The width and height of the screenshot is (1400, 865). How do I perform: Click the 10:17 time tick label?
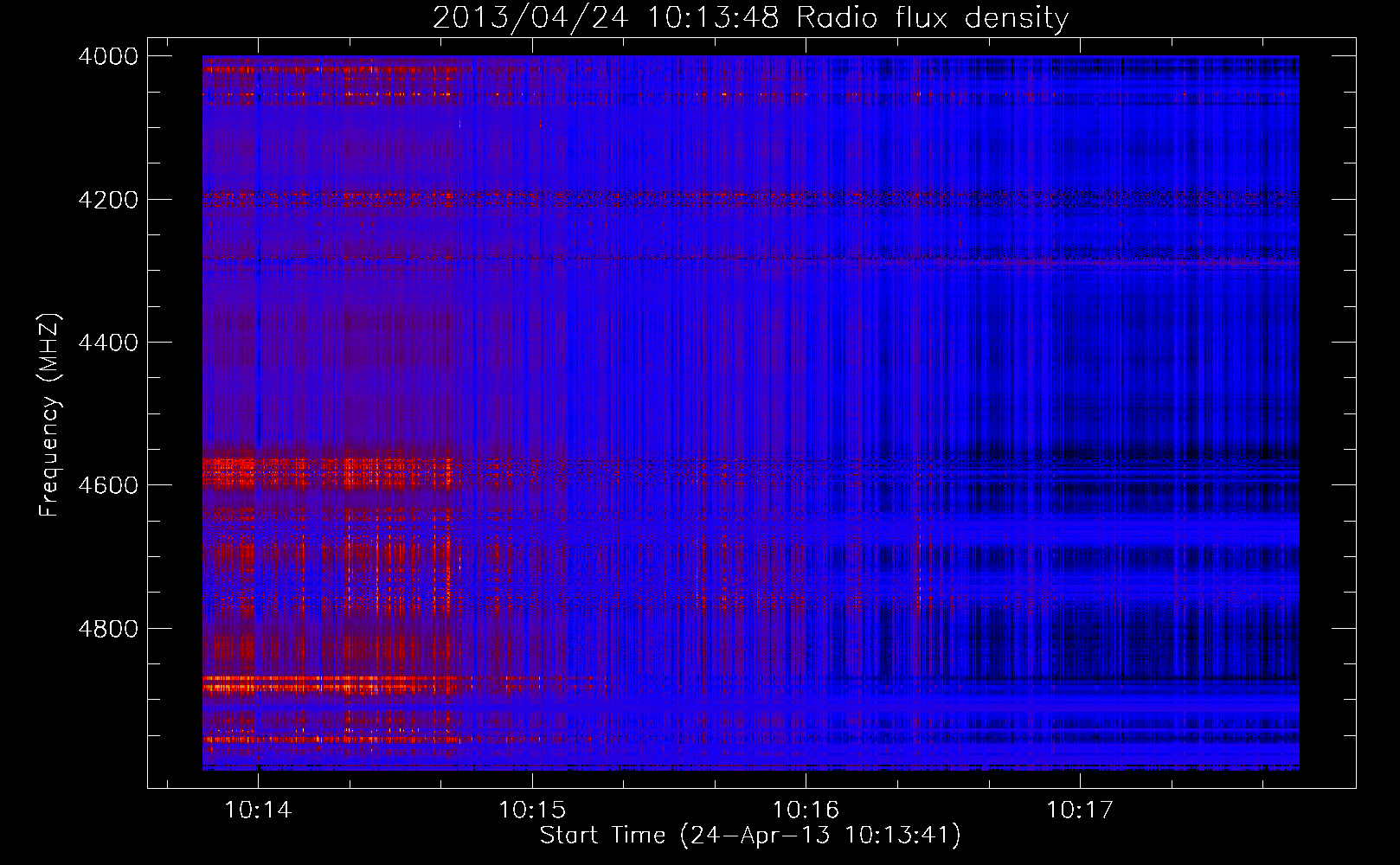pyautogui.click(x=1080, y=810)
